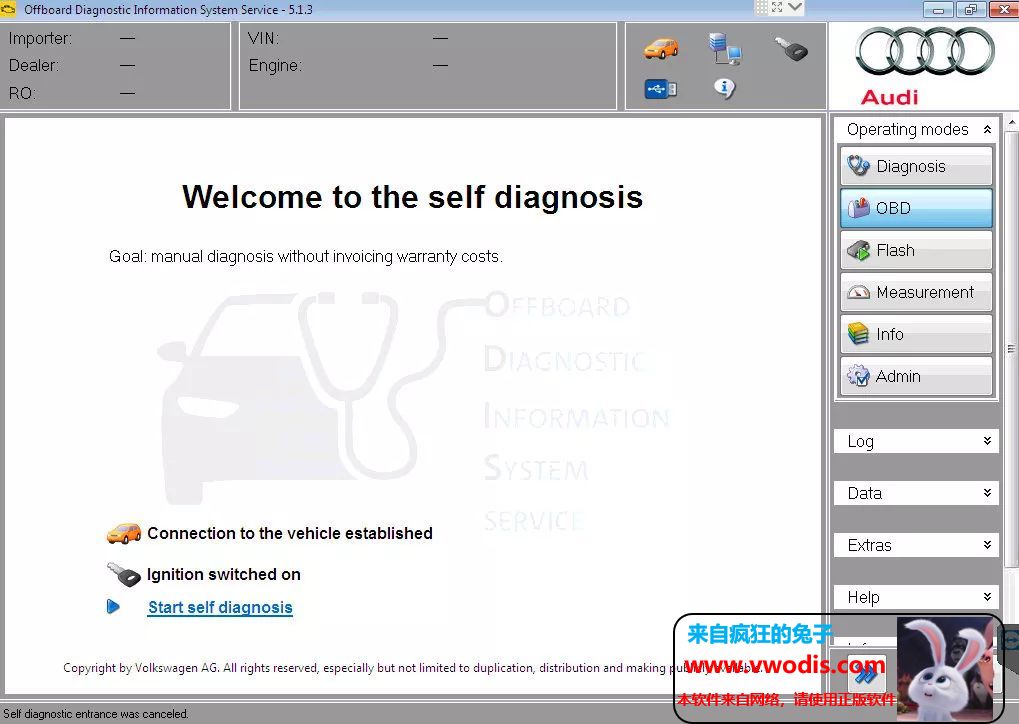The width and height of the screenshot is (1019, 724).
Task: Click the blue arrow beside Start self diagnosis
Action: tap(114, 607)
